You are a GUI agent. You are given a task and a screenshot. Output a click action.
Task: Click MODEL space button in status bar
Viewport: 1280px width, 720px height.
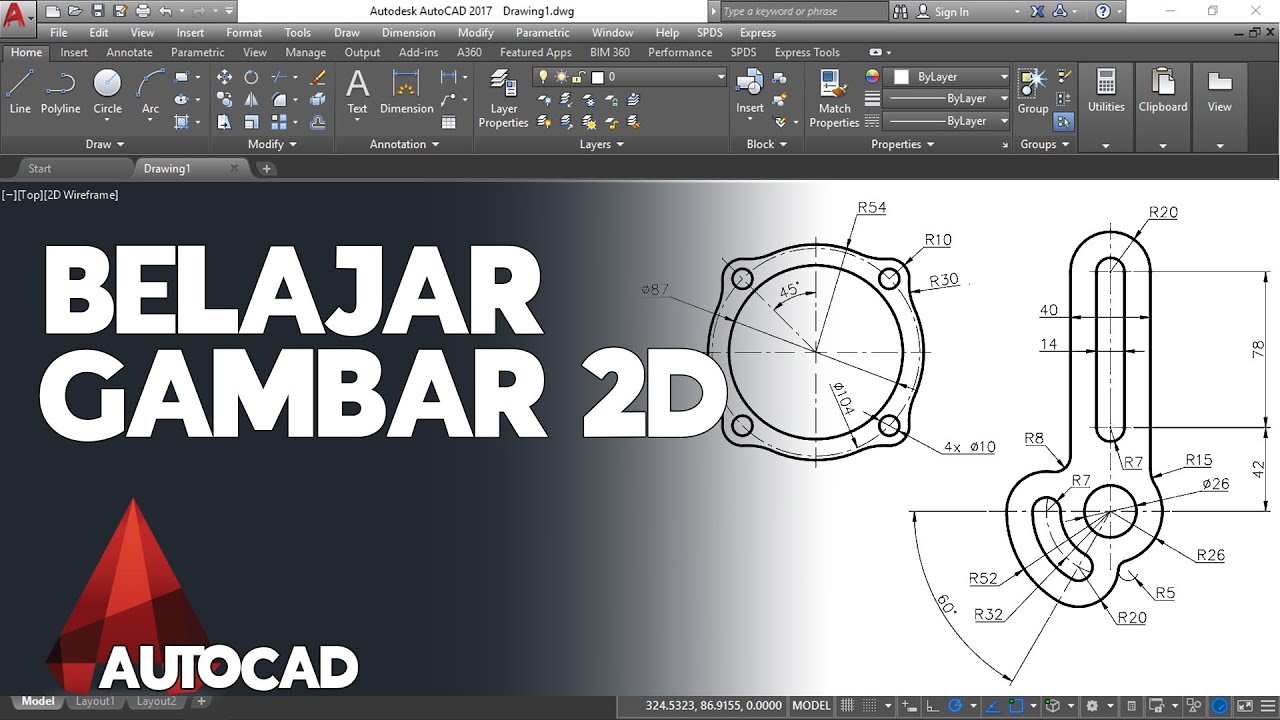(x=811, y=705)
